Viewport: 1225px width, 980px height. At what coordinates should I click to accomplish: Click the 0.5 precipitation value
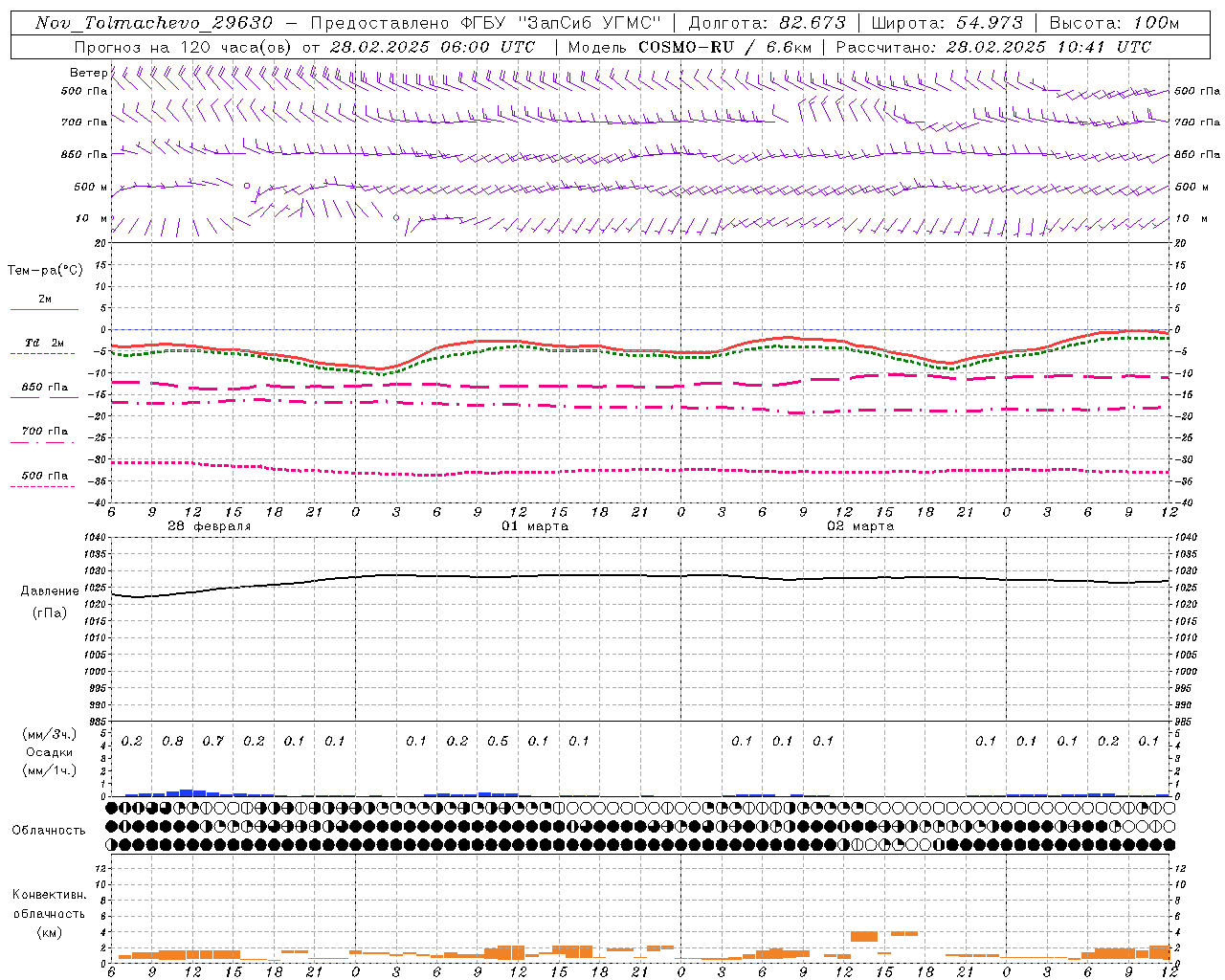click(498, 742)
